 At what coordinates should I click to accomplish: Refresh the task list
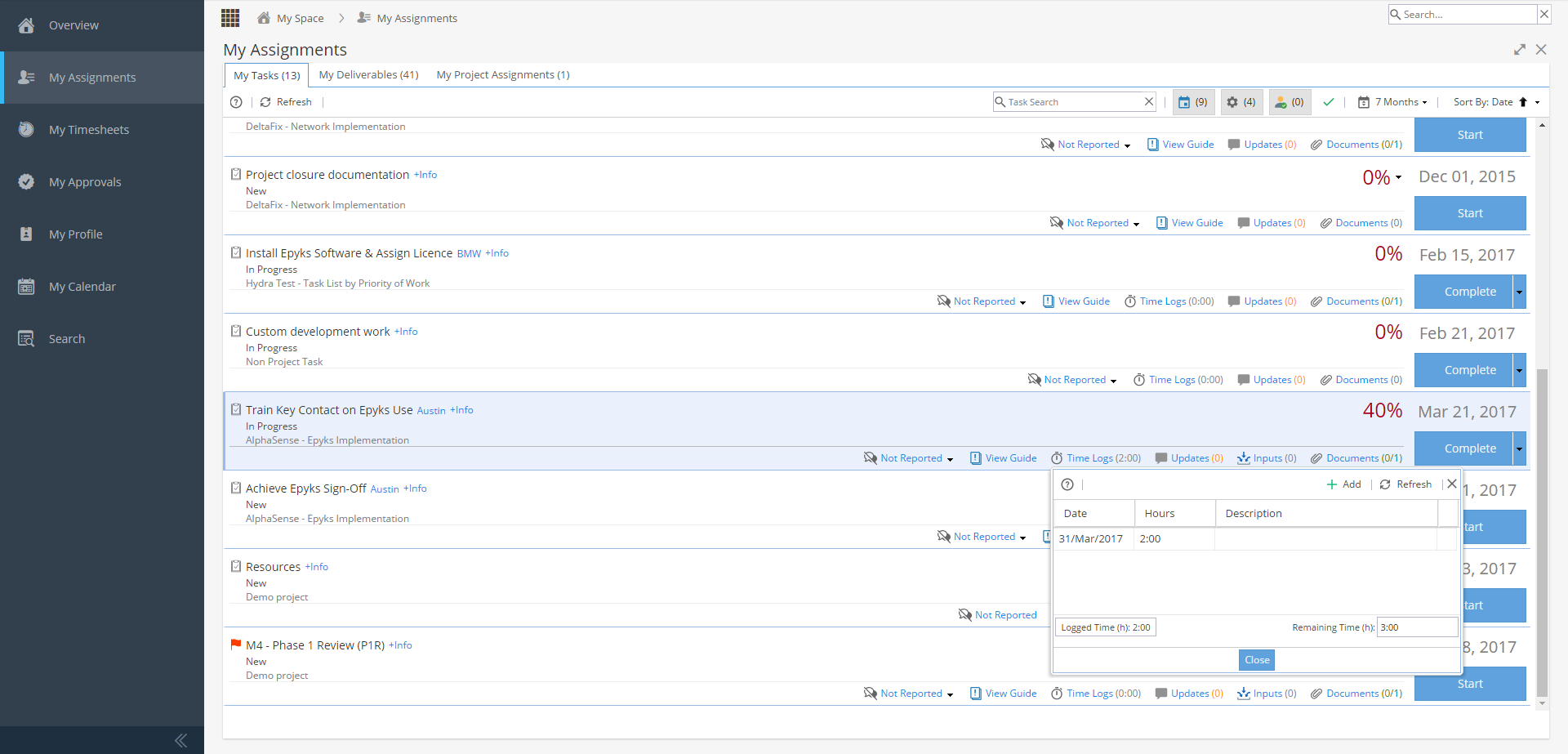287,102
